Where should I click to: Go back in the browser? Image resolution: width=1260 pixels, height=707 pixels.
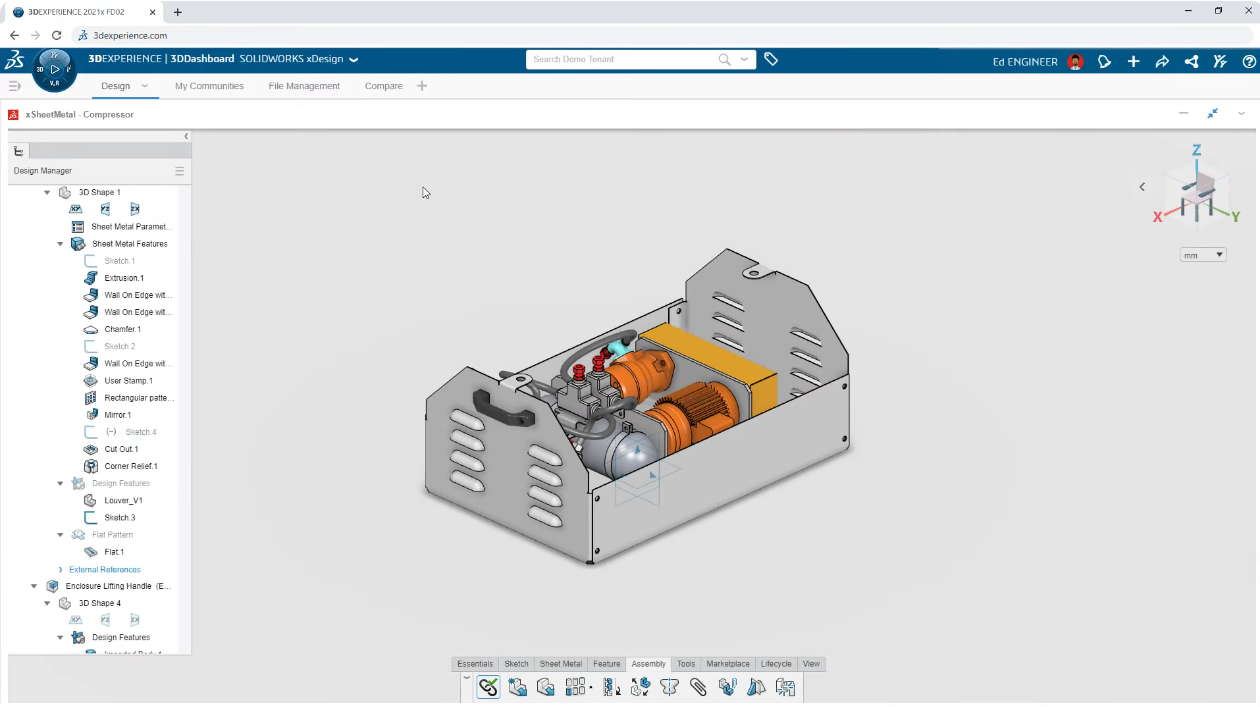coord(15,35)
